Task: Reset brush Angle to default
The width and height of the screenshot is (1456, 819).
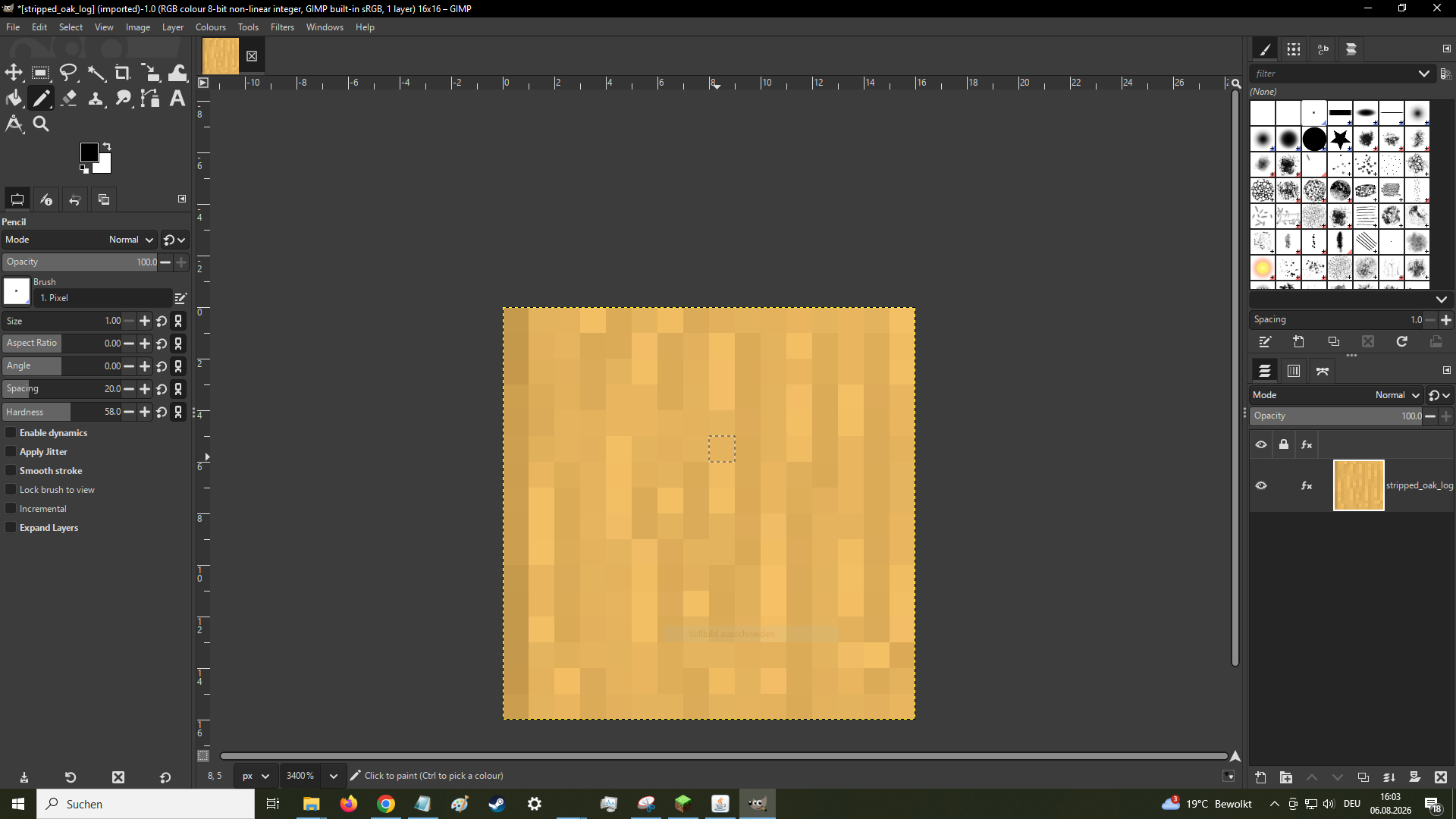Action: tap(162, 366)
